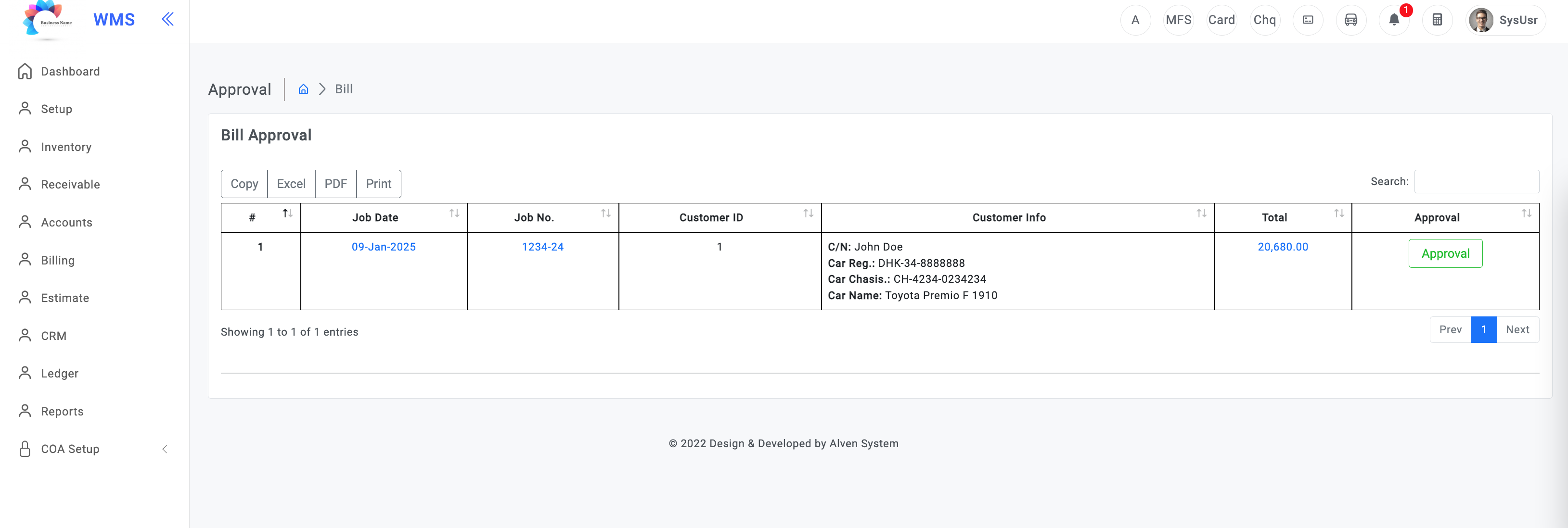Click the calculator icon in header

click(x=1437, y=20)
